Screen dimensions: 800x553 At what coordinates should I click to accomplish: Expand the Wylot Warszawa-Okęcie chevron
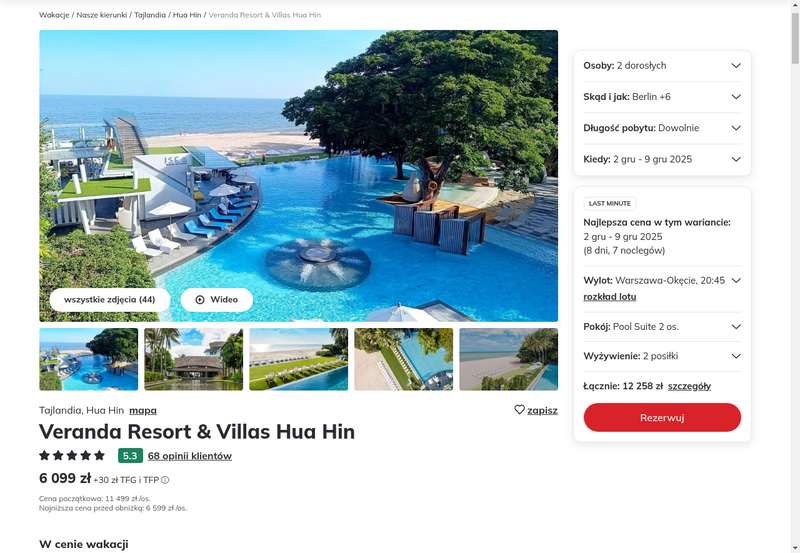pyautogui.click(x=736, y=281)
